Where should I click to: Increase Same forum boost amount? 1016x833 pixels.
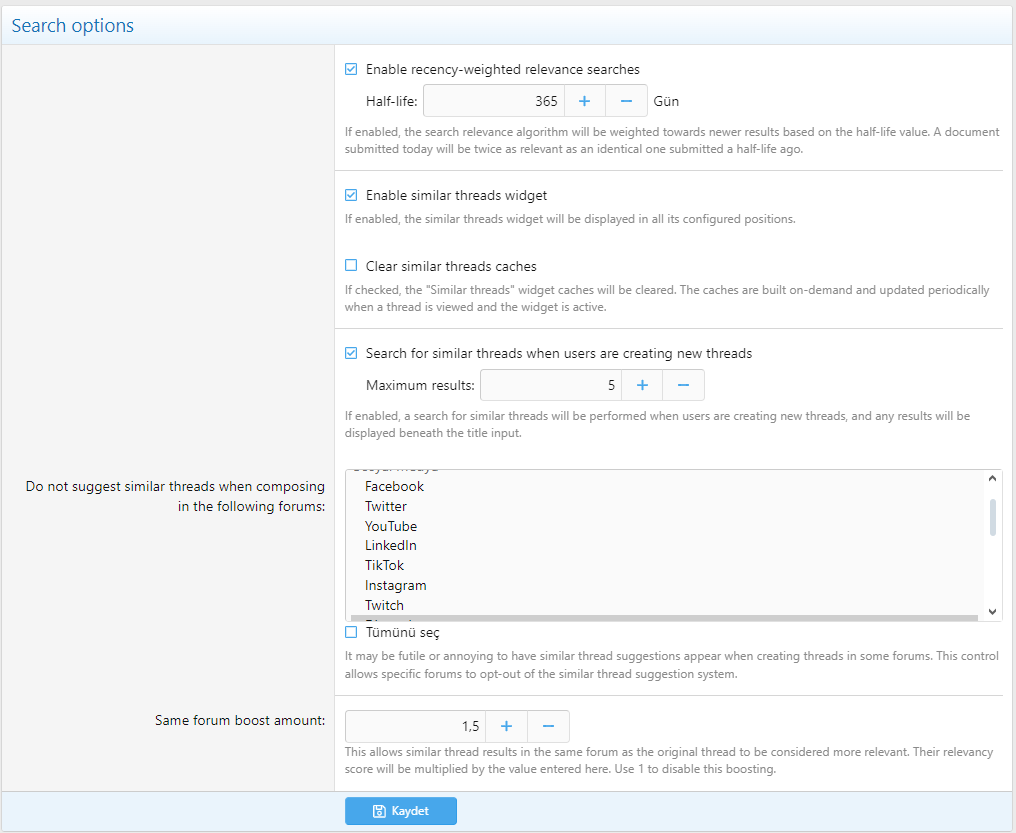tap(507, 726)
